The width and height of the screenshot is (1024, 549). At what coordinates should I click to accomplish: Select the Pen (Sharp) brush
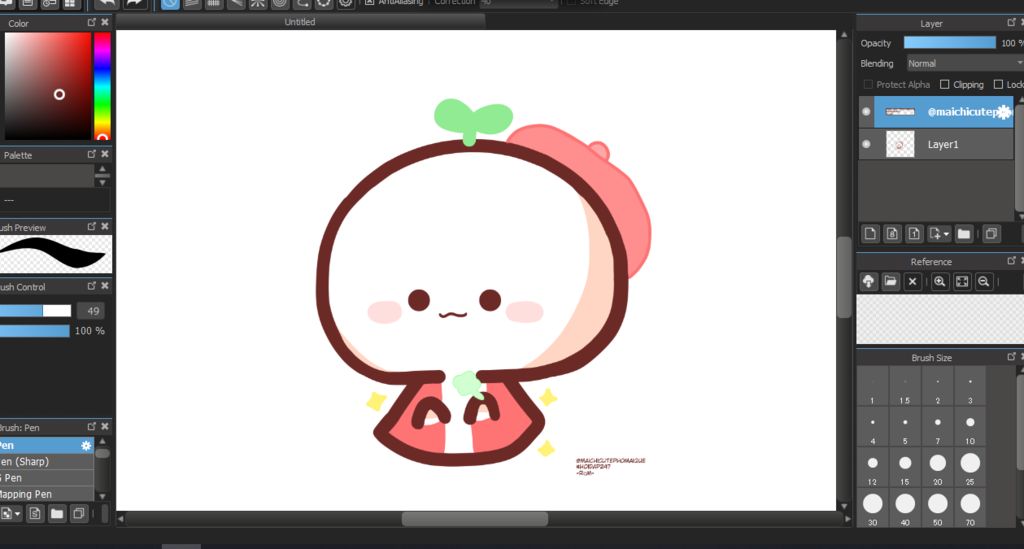click(47, 462)
